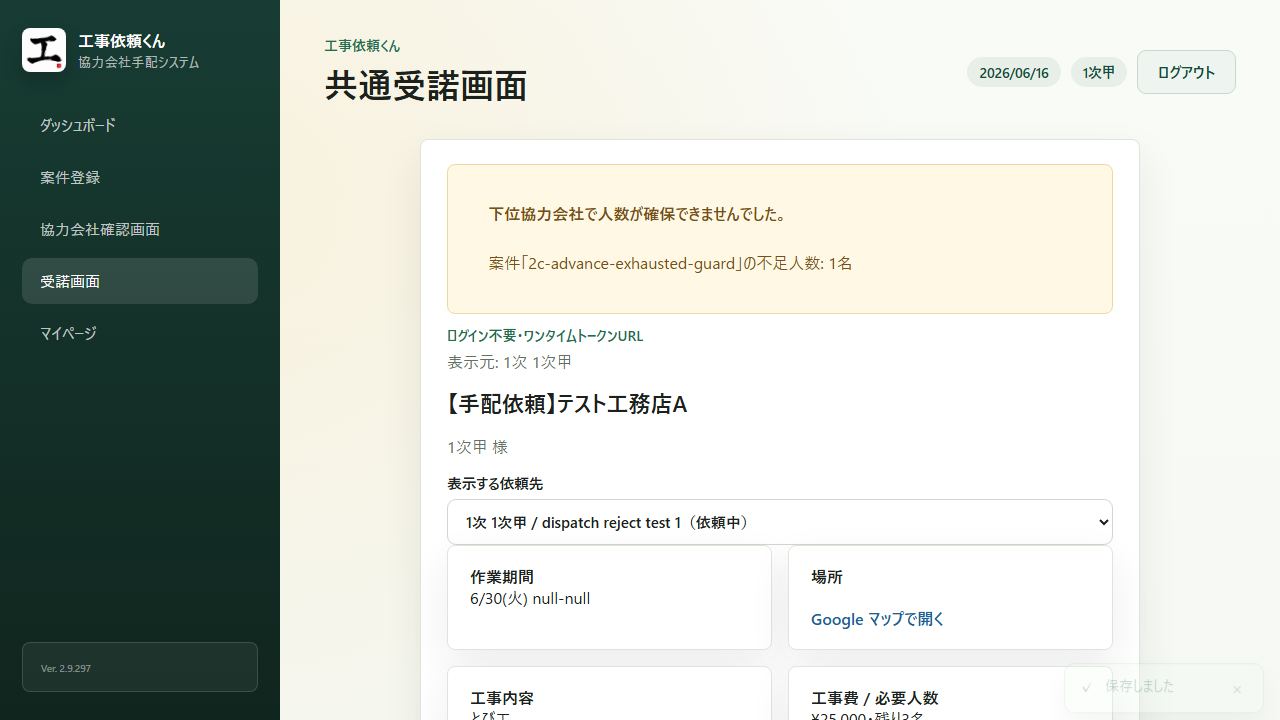The image size is (1280, 720).
Task: Dismiss the 保存しました toast with X
Action: click(1237, 689)
